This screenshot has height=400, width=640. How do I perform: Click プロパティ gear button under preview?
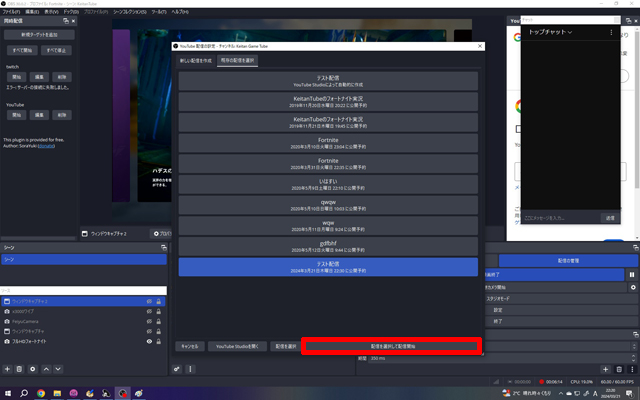tap(161, 233)
